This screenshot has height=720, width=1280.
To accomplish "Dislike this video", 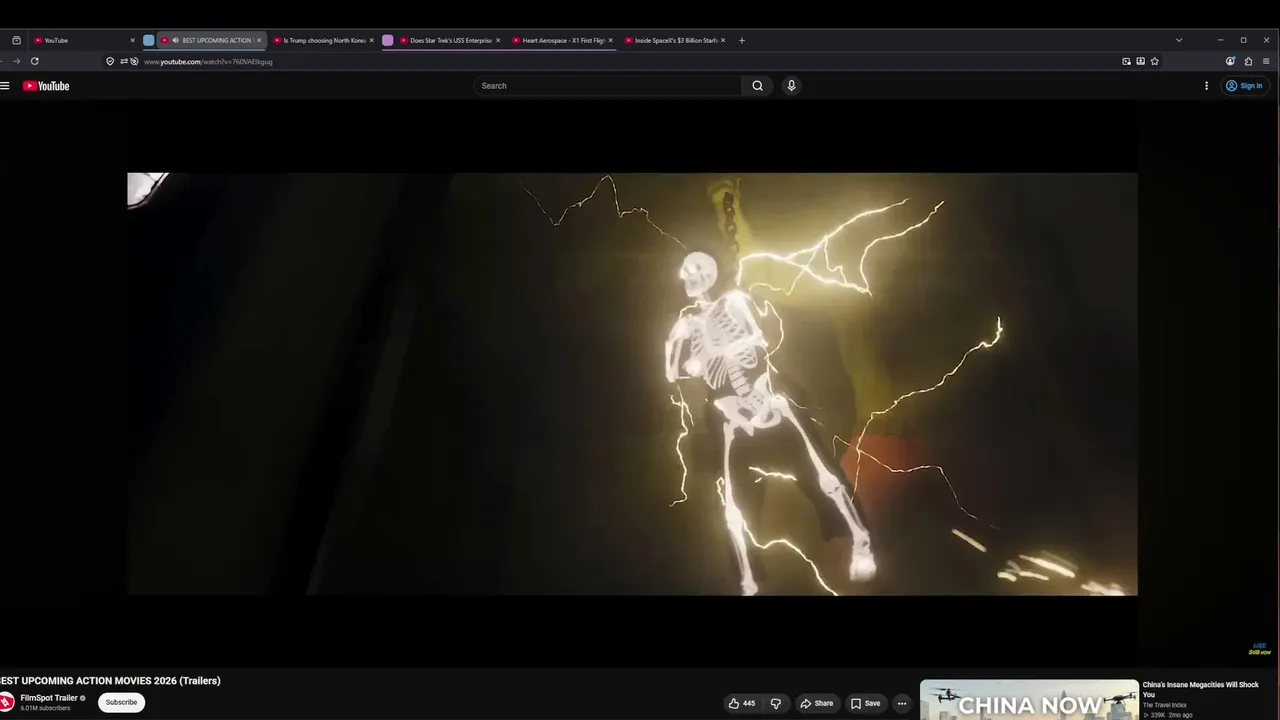I will [x=775, y=703].
